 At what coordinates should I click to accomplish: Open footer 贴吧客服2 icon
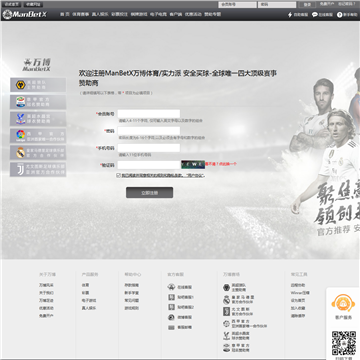tap(171, 307)
